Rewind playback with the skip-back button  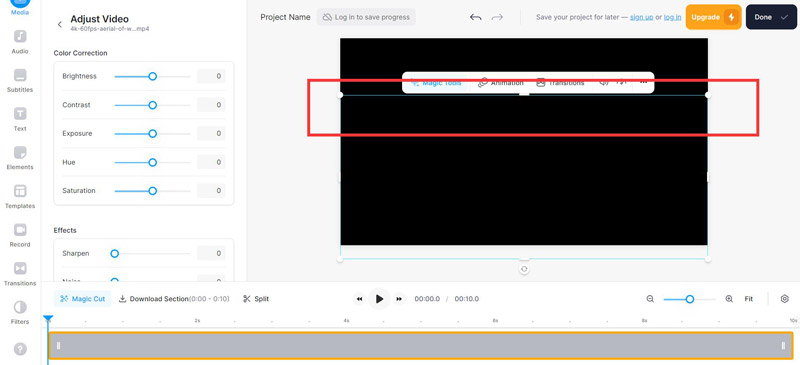pos(359,299)
